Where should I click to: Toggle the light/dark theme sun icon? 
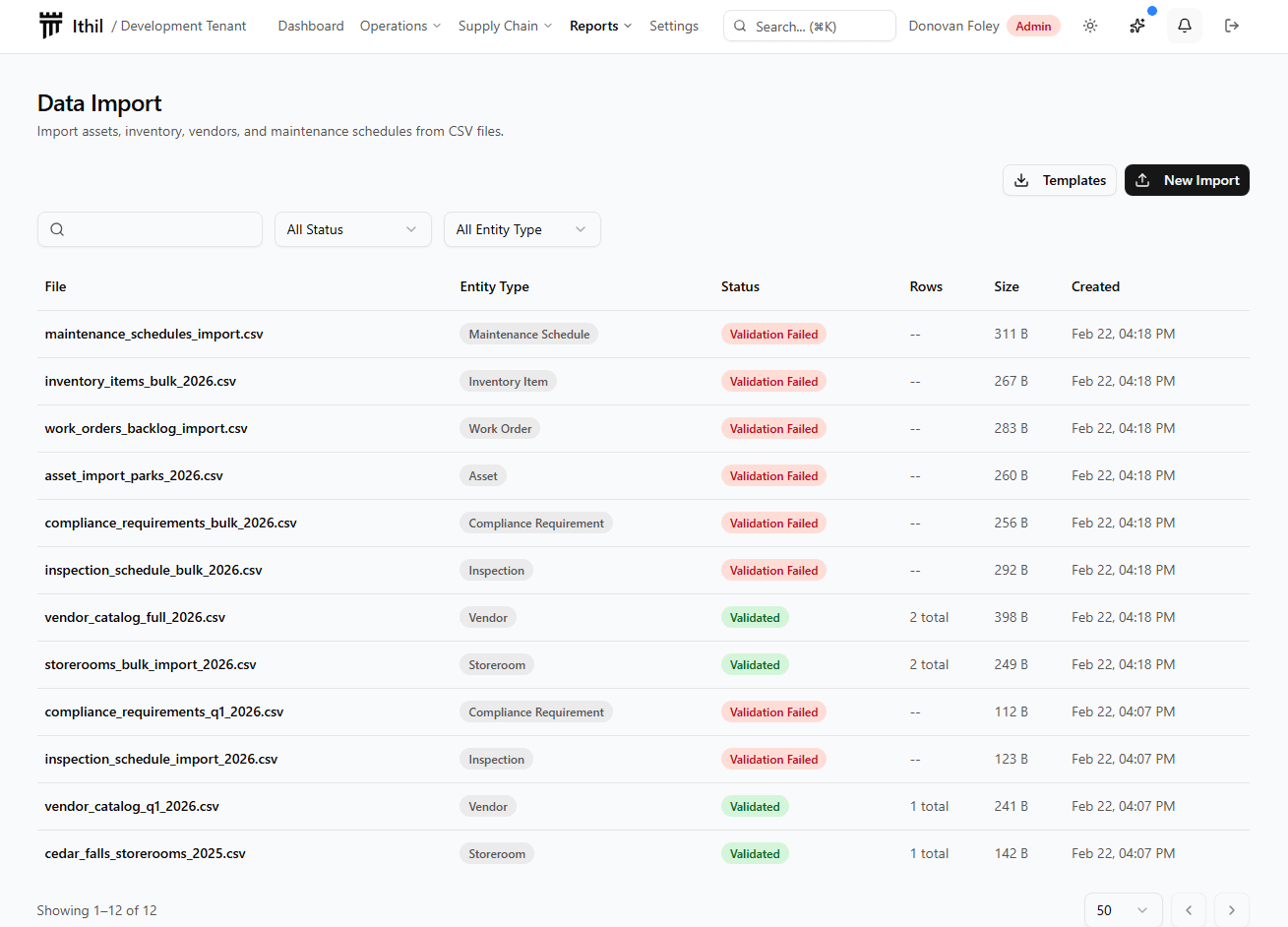tap(1090, 26)
